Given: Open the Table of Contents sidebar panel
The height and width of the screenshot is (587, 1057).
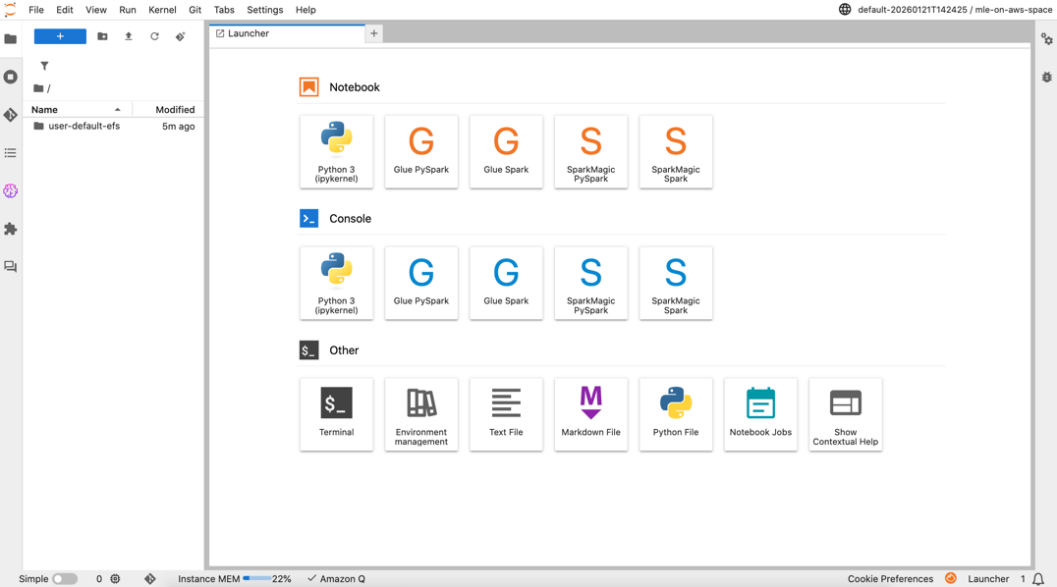Looking at the screenshot, I should 10,153.
